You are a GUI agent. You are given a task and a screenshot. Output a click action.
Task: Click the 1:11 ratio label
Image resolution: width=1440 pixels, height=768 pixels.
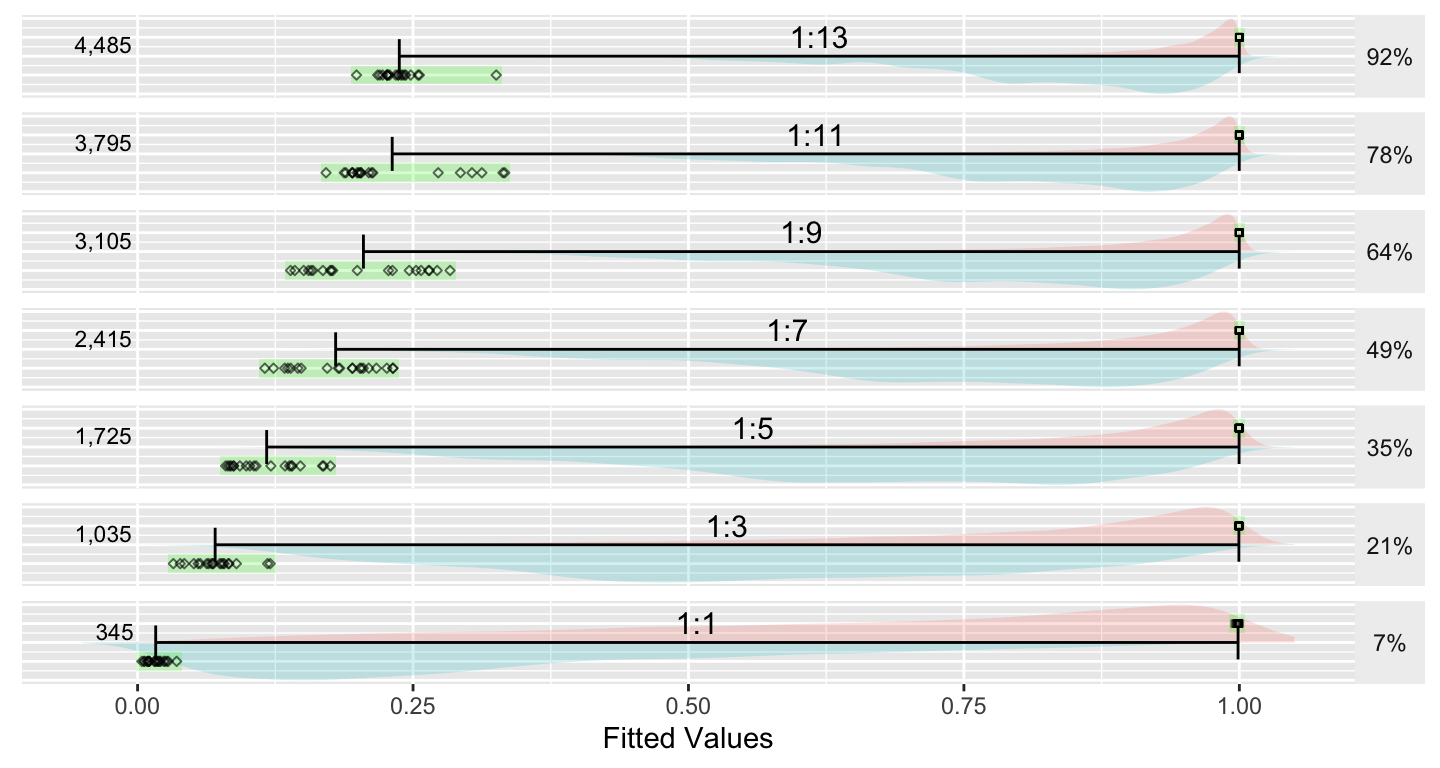point(814,136)
